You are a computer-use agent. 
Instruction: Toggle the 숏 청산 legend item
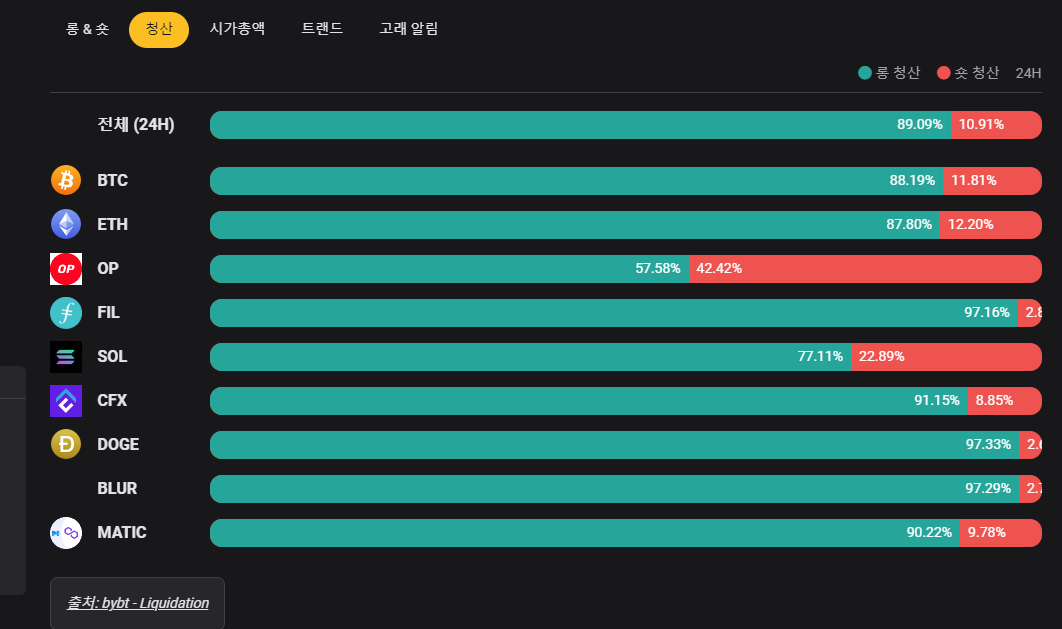(x=967, y=72)
